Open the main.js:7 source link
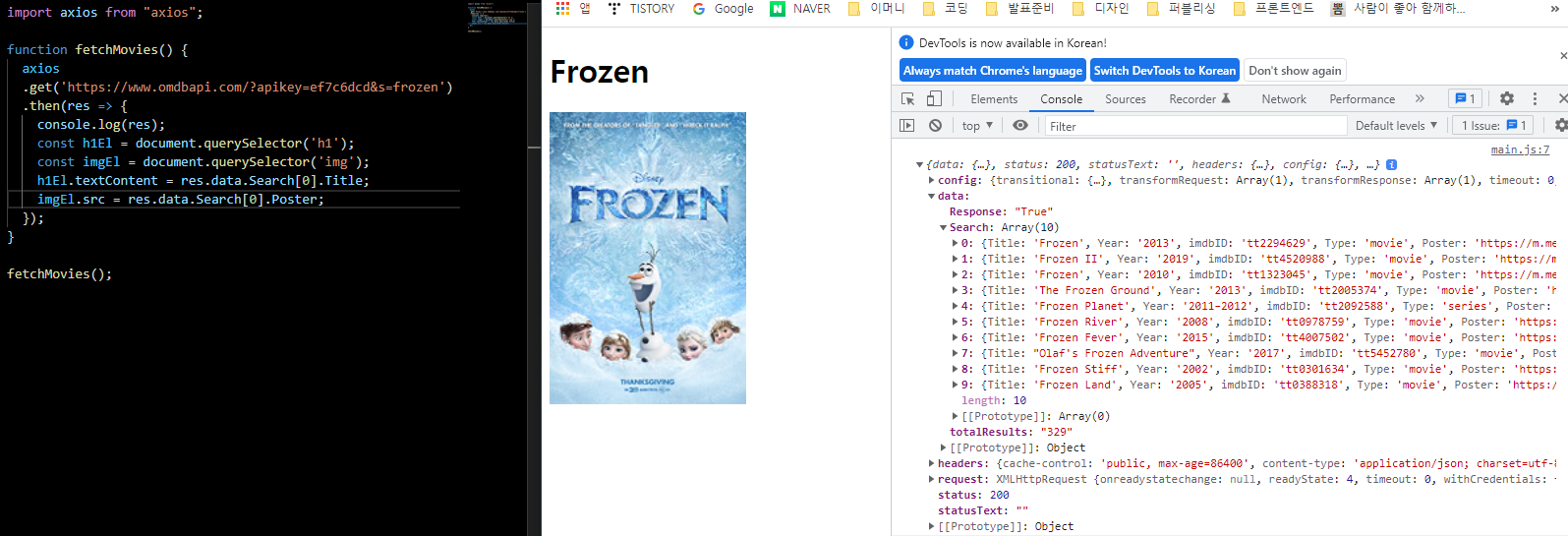1568x536 pixels. pos(1520,149)
